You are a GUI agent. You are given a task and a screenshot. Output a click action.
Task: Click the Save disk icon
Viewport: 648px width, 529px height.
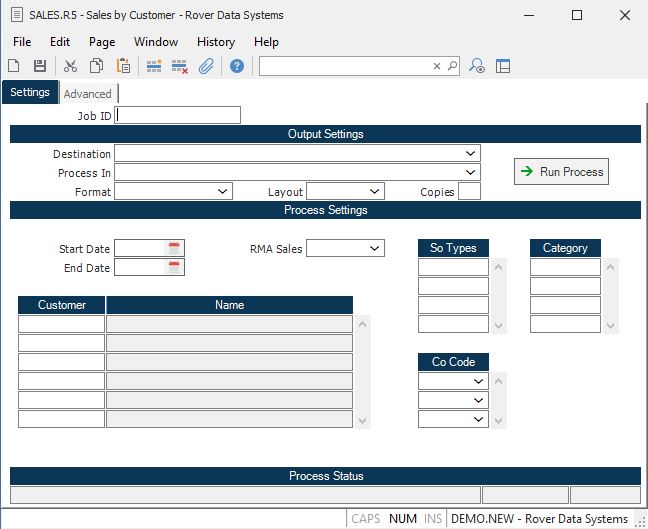[x=40, y=66]
